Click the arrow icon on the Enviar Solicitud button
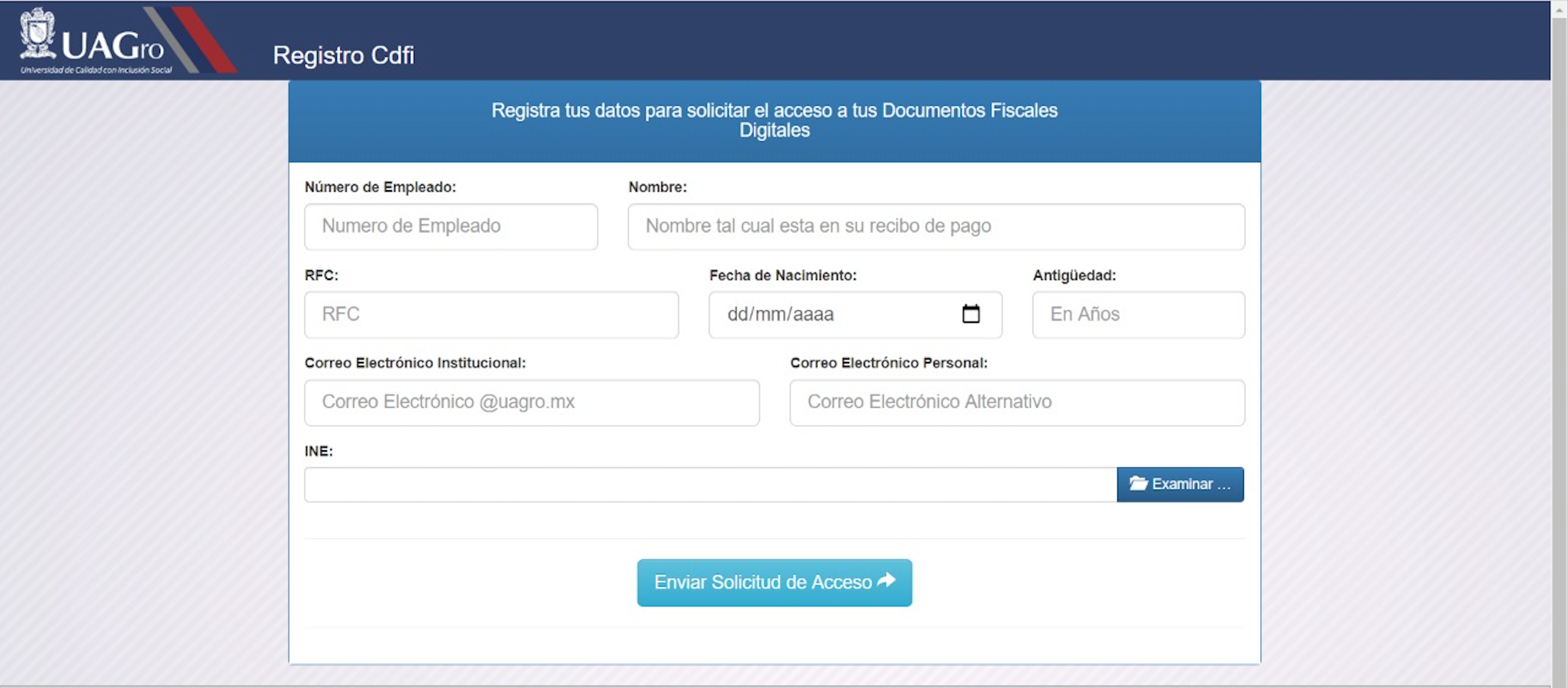This screenshot has height=688, width=1568. click(x=886, y=580)
